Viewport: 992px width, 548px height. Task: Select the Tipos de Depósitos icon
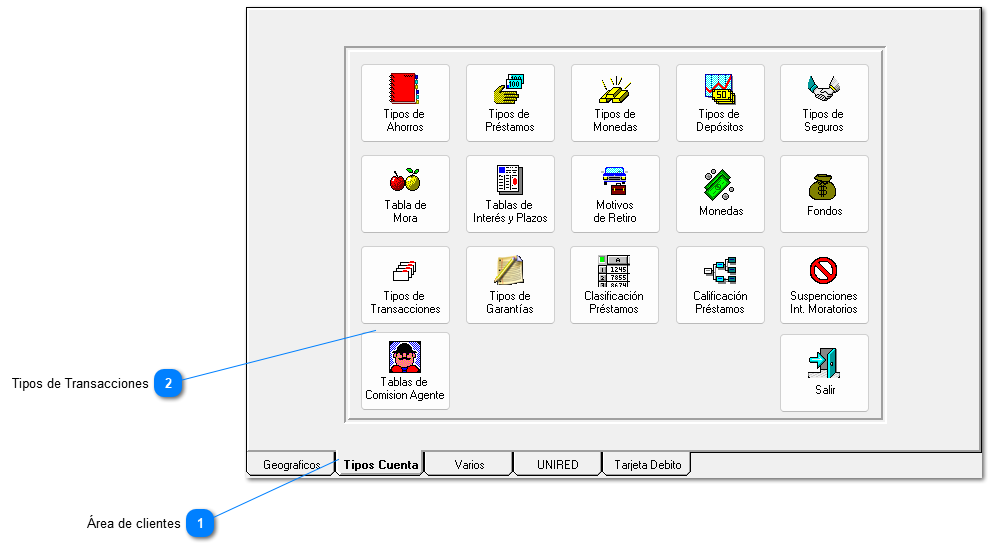[720, 103]
